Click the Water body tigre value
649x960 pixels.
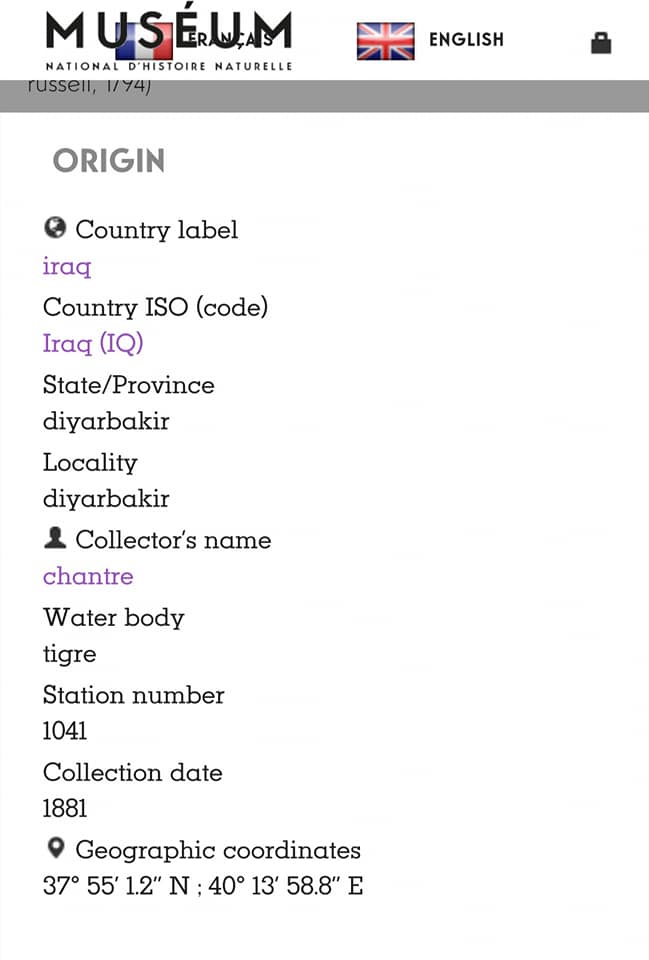(69, 654)
